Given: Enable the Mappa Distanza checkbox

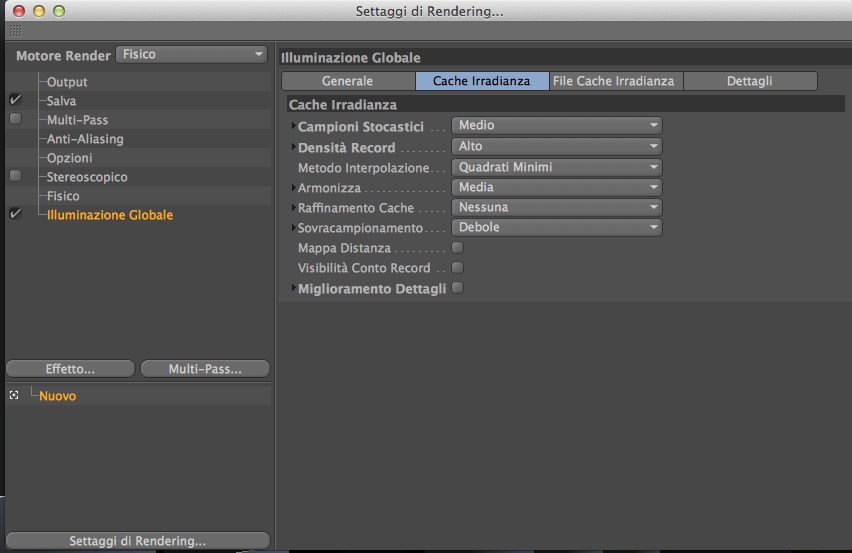Looking at the screenshot, I should pyautogui.click(x=458, y=248).
